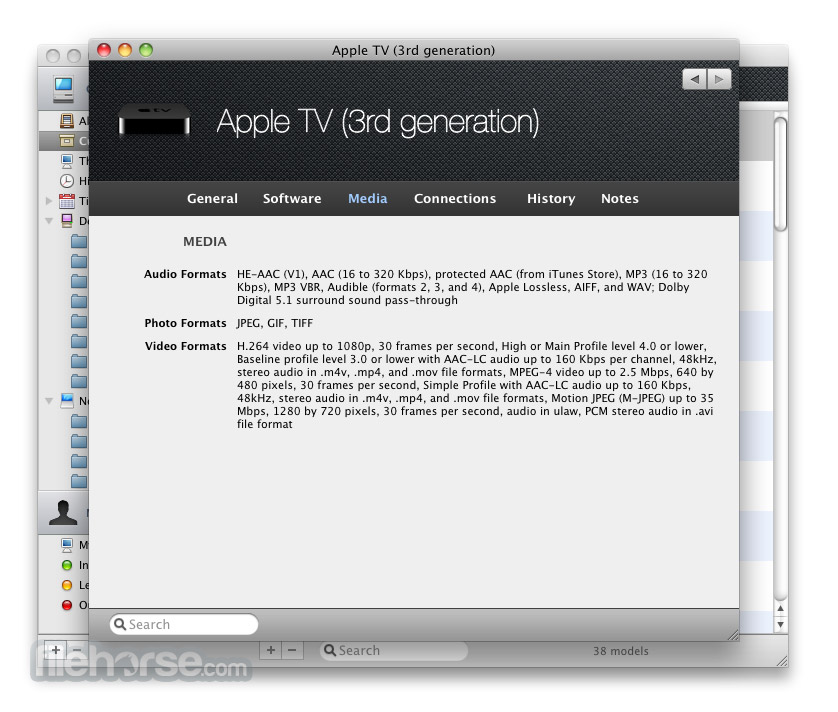Click the '38 models' status text
838x712 pixels.
[620, 651]
